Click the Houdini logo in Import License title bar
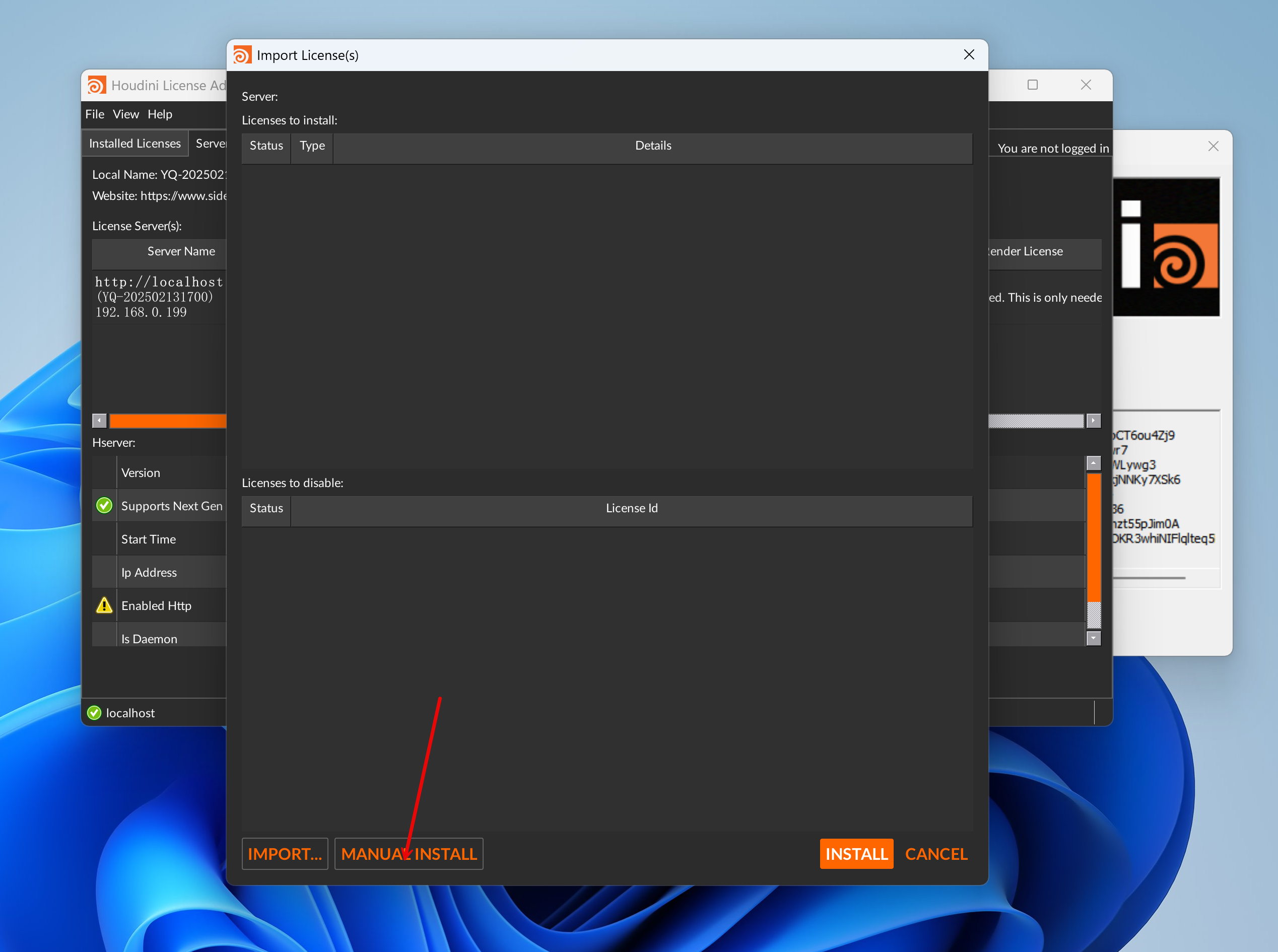Viewport: 1278px width, 952px height. click(242, 55)
